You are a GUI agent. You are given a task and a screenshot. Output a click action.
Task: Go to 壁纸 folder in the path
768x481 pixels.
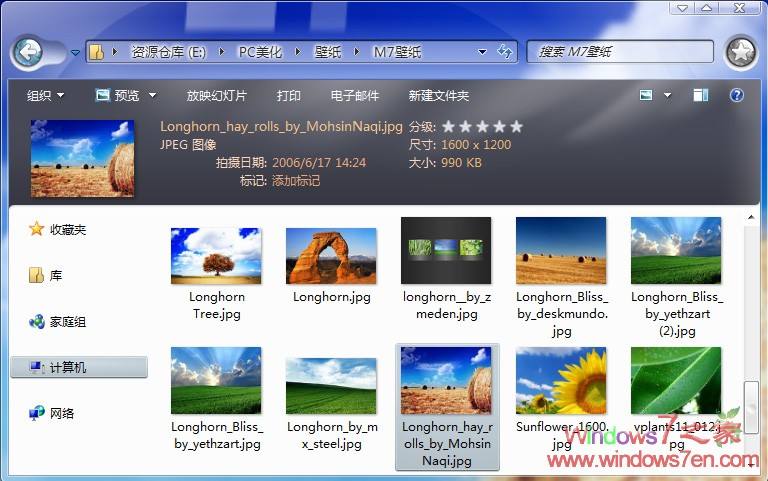click(x=328, y=52)
